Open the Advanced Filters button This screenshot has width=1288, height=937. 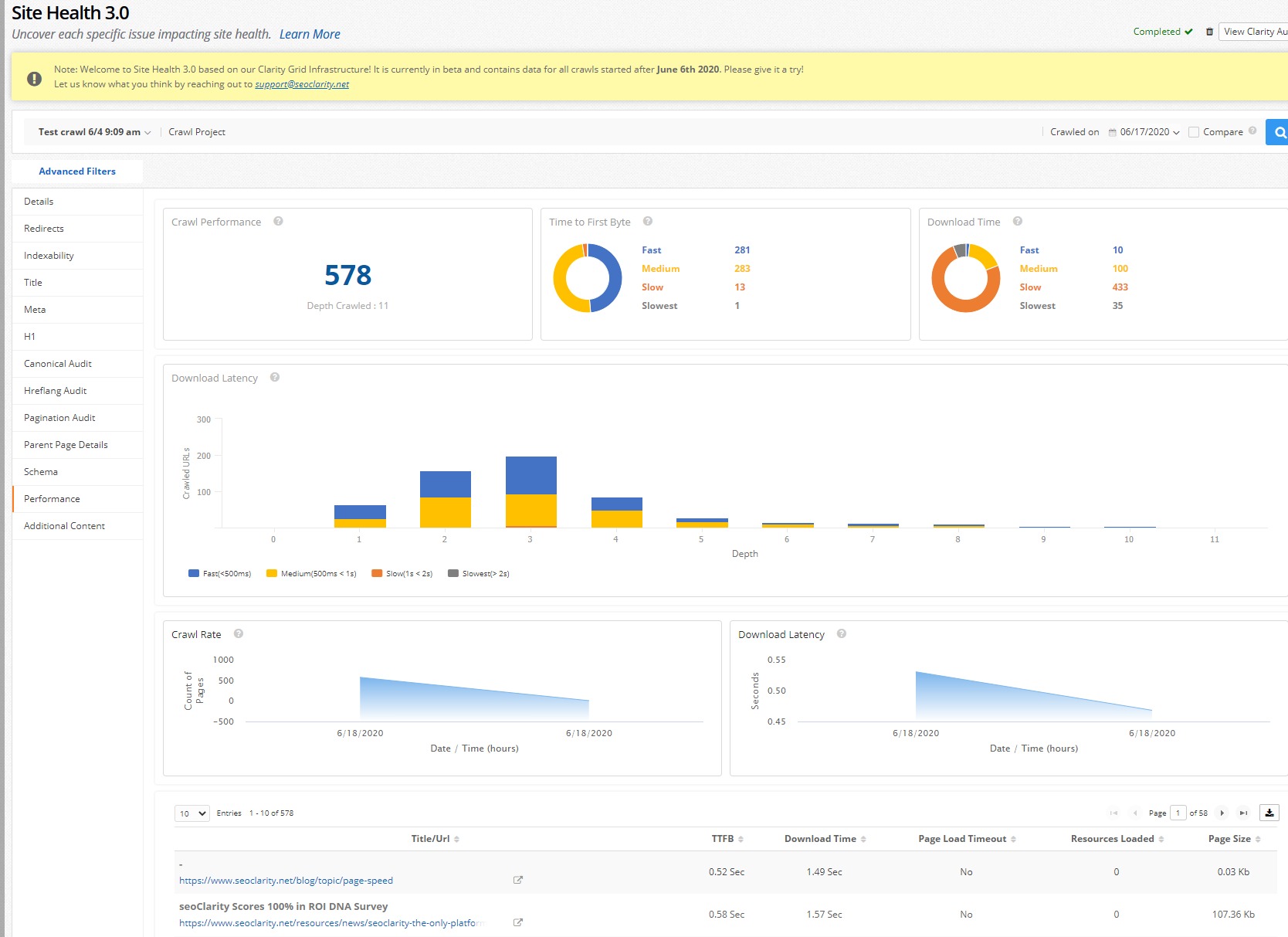point(77,171)
